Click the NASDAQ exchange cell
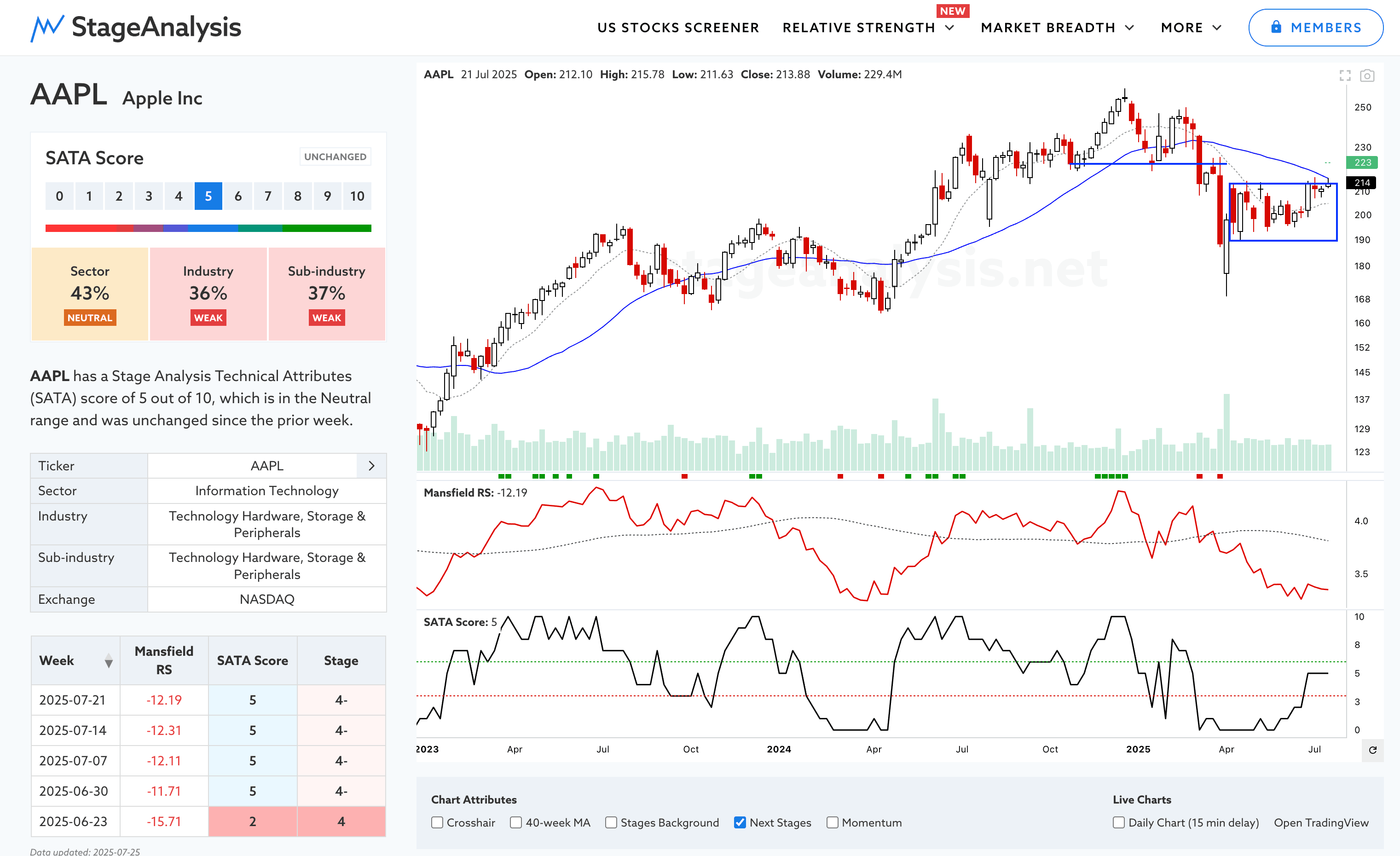This screenshot has height=856, width=1400. coord(267,599)
